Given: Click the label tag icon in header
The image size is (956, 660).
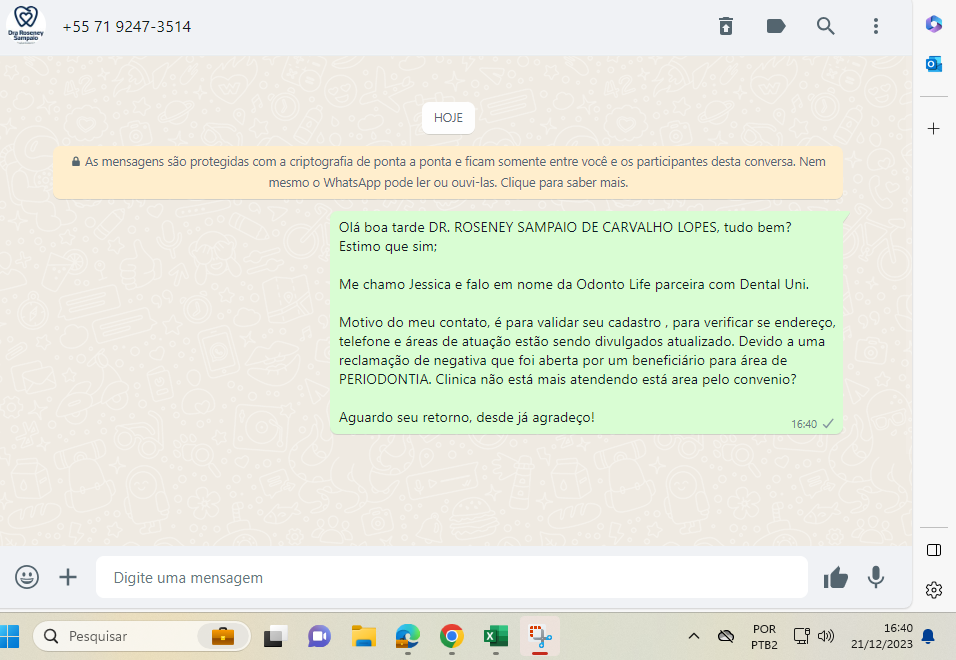Looking at the screenshot, I should click(x=776, y=26).
